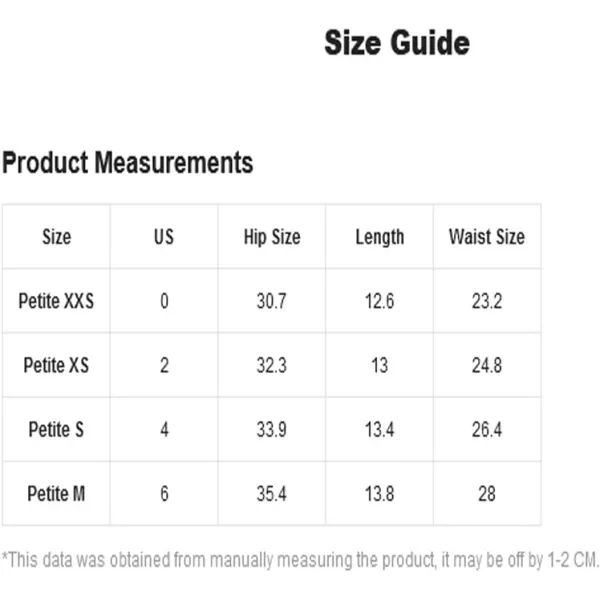Click the Petite M row label
This screenshot has height=600, width=600.
coord(56,494)
